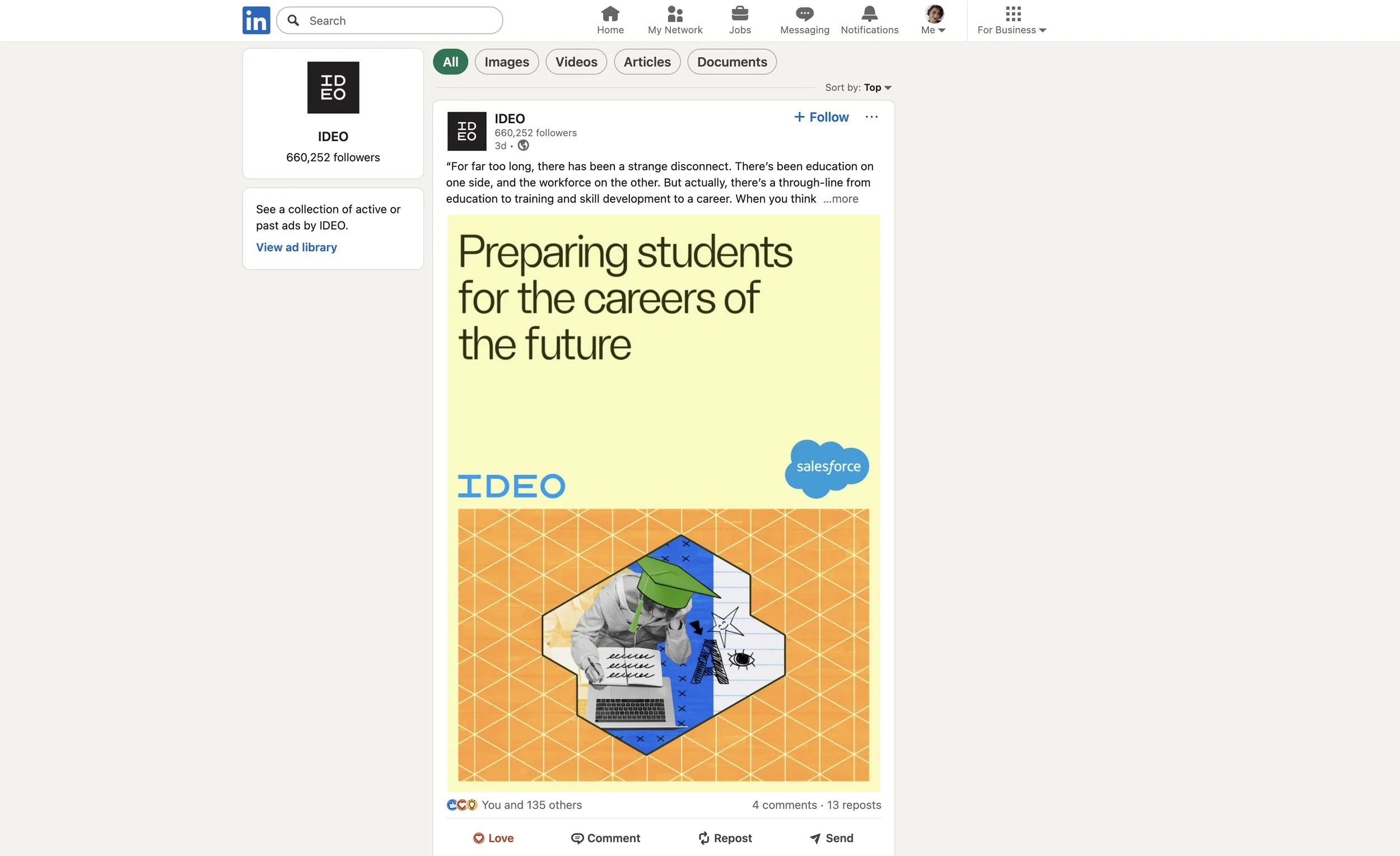
Task: Open the 4 comments link
Action: click(x=784, y=805)
